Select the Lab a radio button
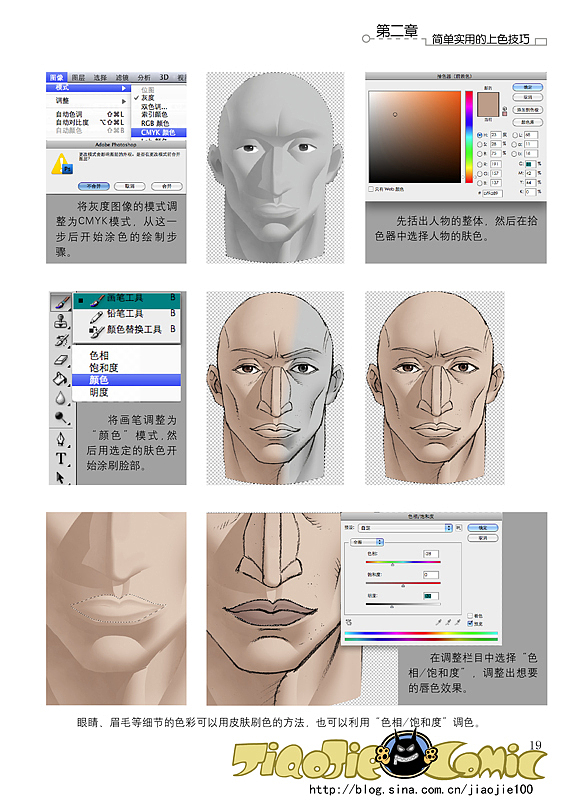Screen dimensions: 578x800 tap(515, 144)
